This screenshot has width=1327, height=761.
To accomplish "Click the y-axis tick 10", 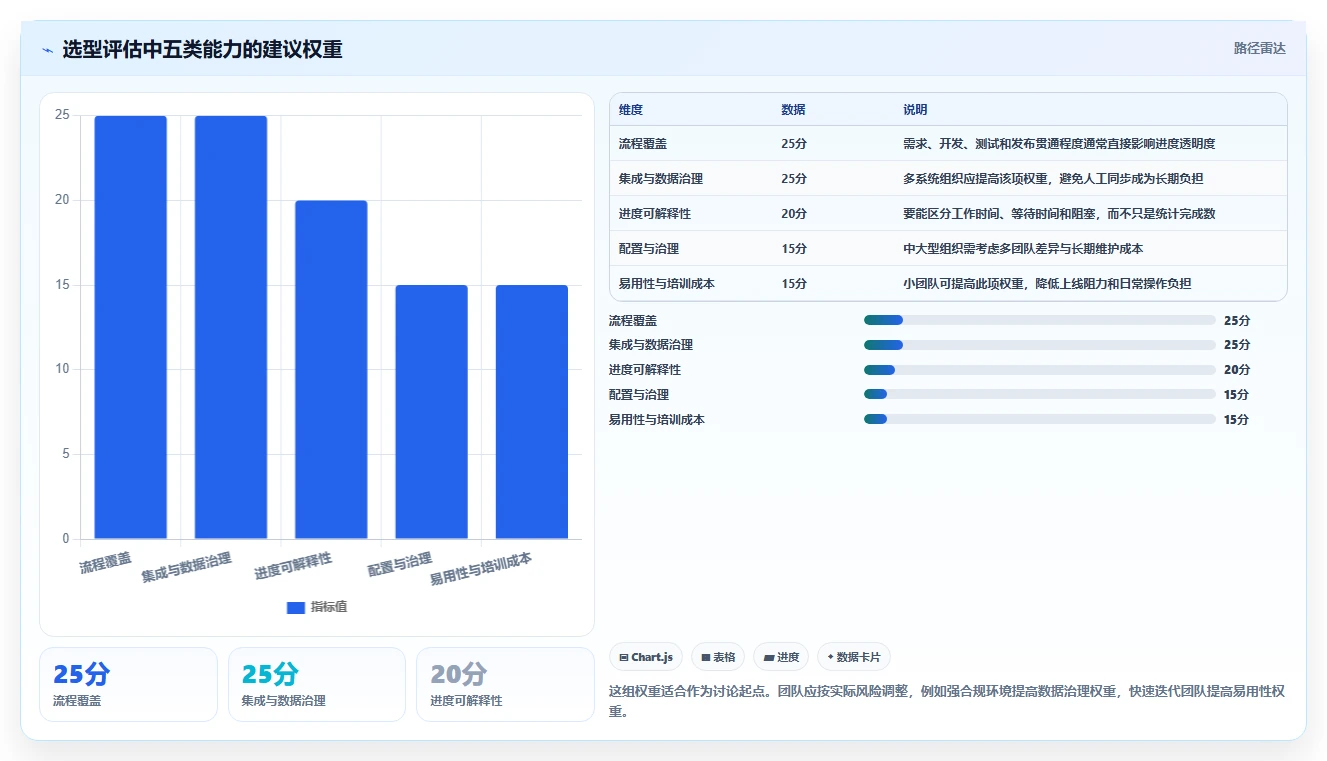I will [x=63, y=369].
